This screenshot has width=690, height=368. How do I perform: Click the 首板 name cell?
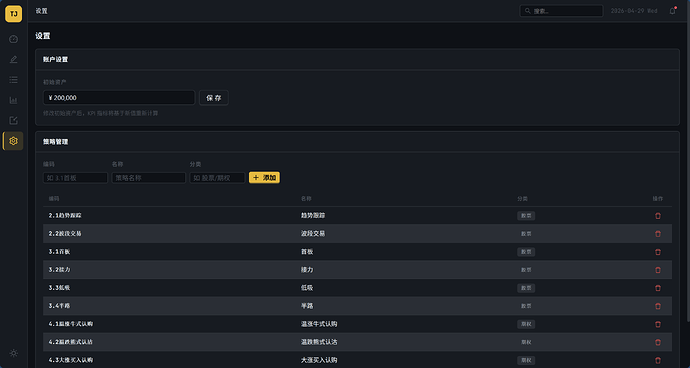point(307,252)
